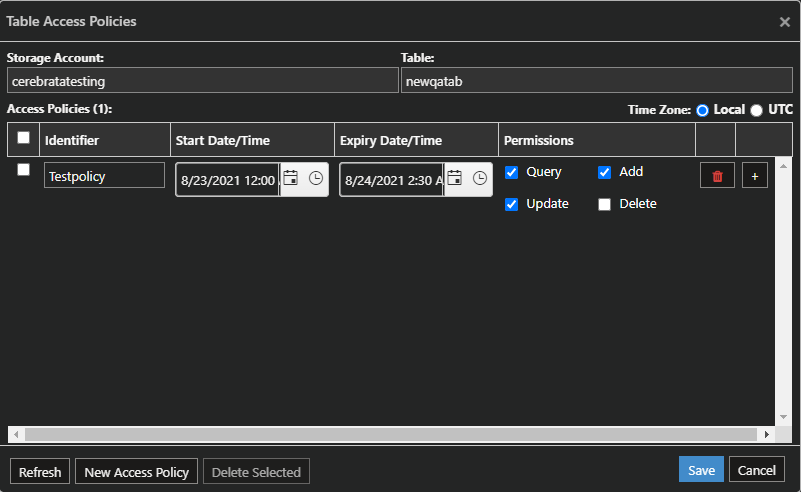
Task: Add a policy row with the plus button
Action: point(755,176)
